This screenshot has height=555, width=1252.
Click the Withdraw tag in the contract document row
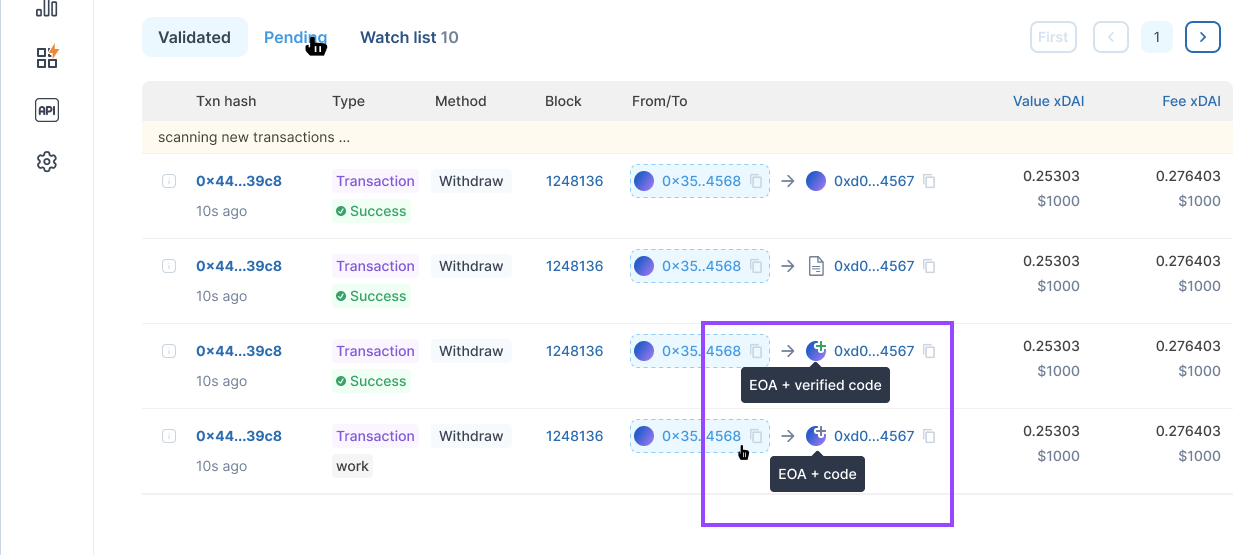point(471,266)
